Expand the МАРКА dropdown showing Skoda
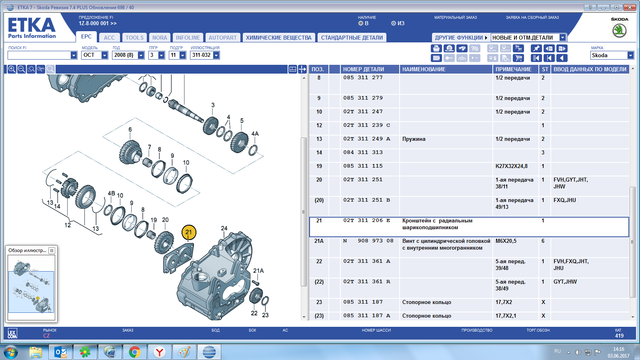This screenshot has width=640, height=360. (631, 55)
